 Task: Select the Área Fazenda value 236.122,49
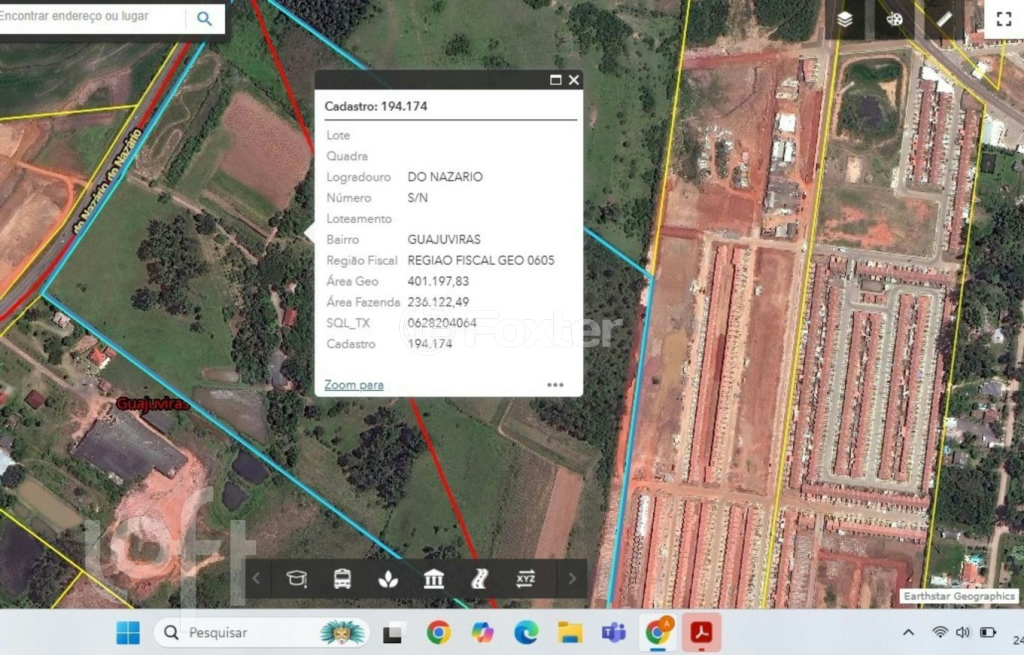[x=438, y=302]
